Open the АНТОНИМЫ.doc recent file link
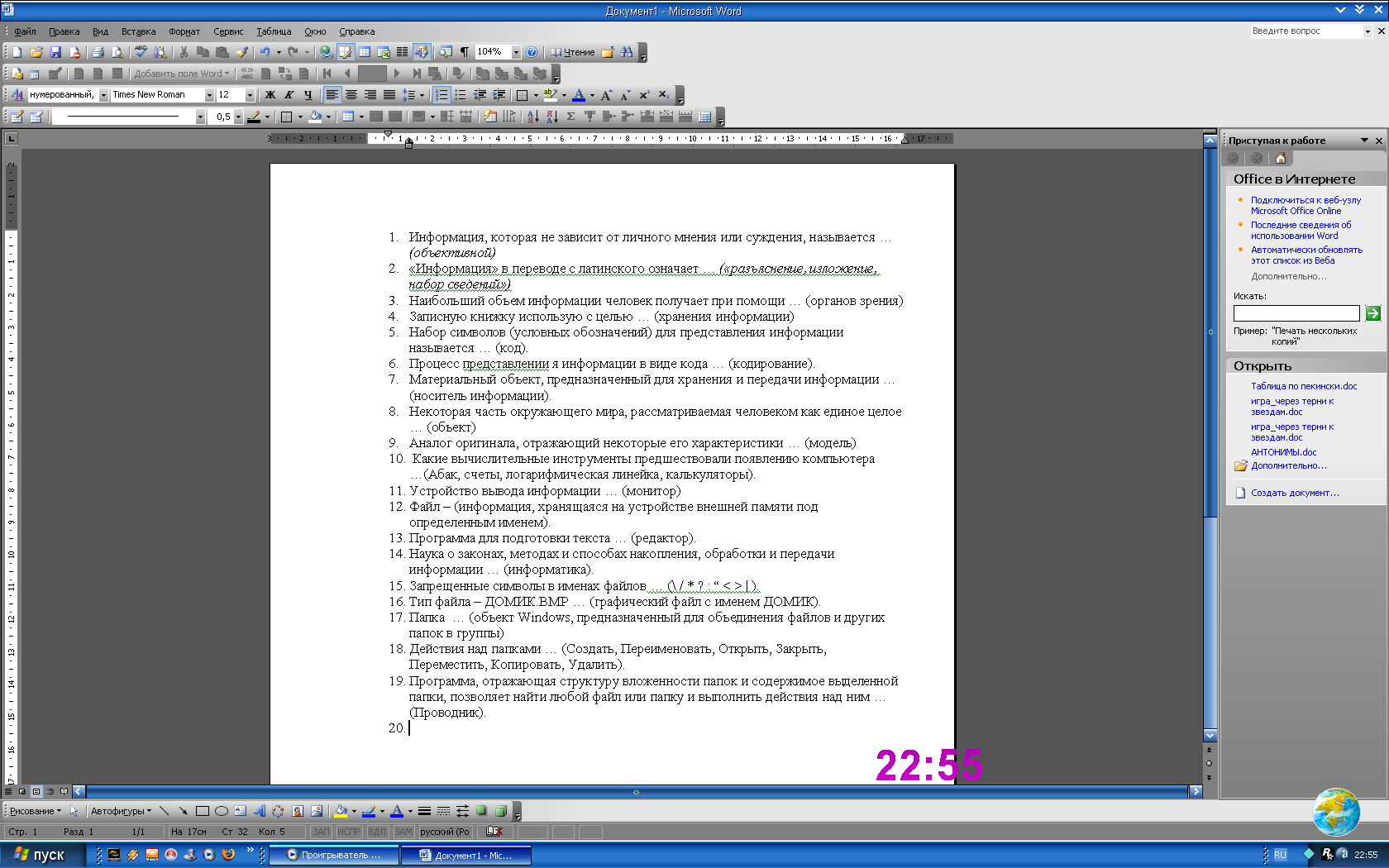The width and height of the screenshot is (1389, 868). coord(1283,452)
